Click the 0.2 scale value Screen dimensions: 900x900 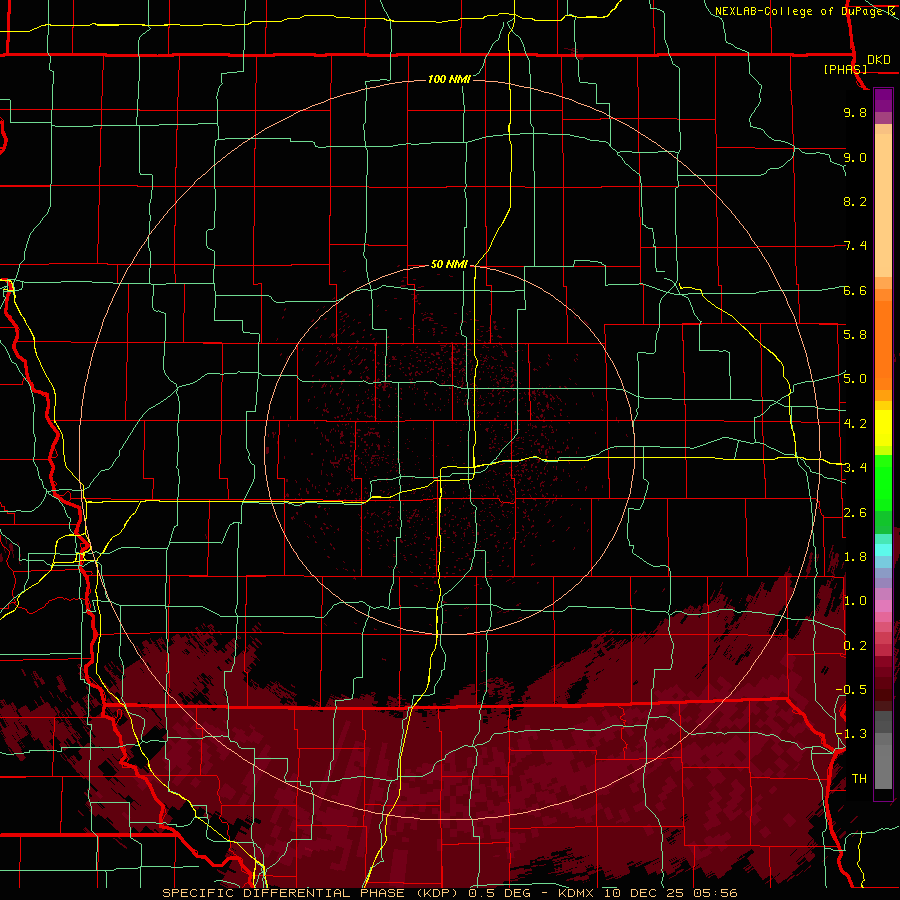point(855,645)
